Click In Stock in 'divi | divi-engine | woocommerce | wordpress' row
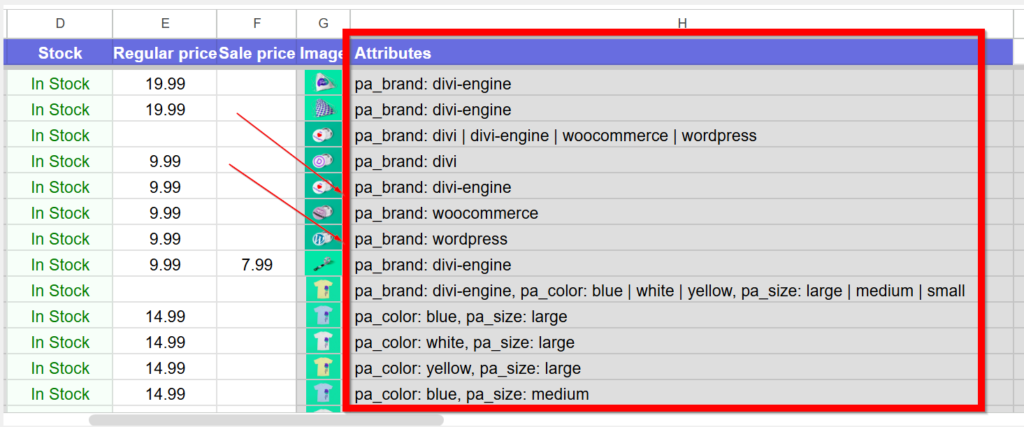The width and height of the screenshot is (1024, 427). tap(60, 136)
